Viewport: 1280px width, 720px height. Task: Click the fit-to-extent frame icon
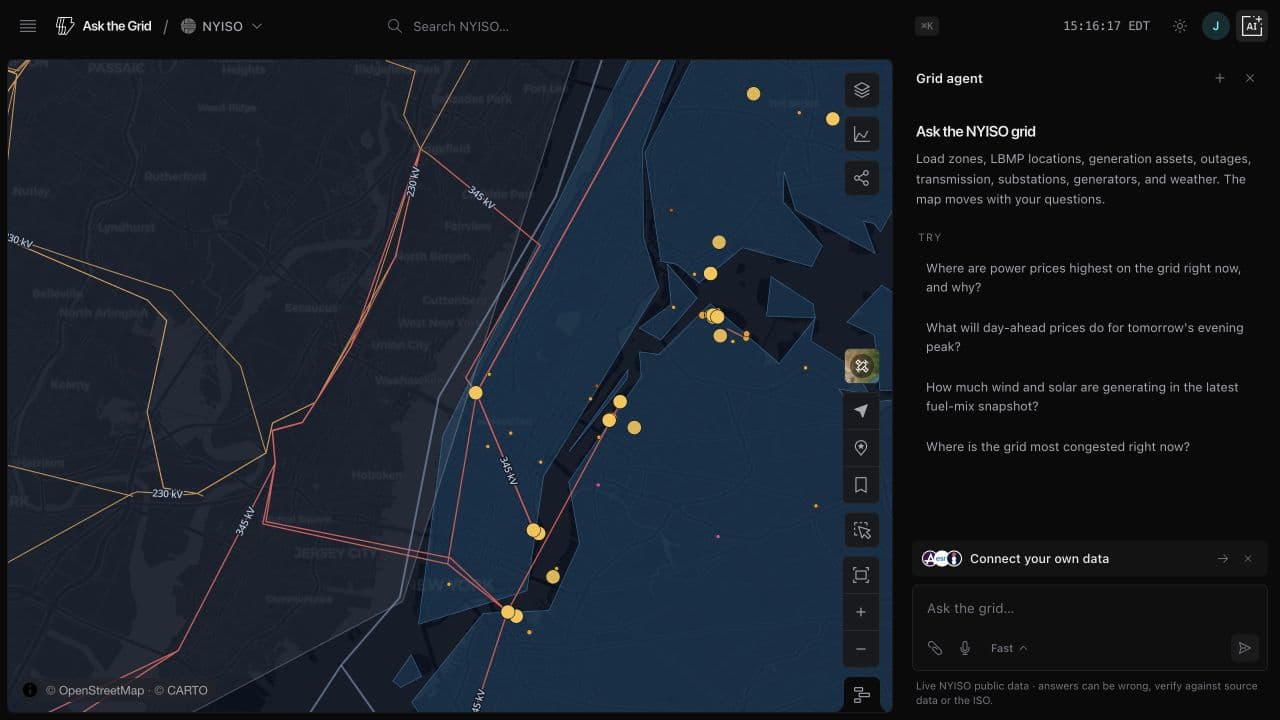(861, 575)
